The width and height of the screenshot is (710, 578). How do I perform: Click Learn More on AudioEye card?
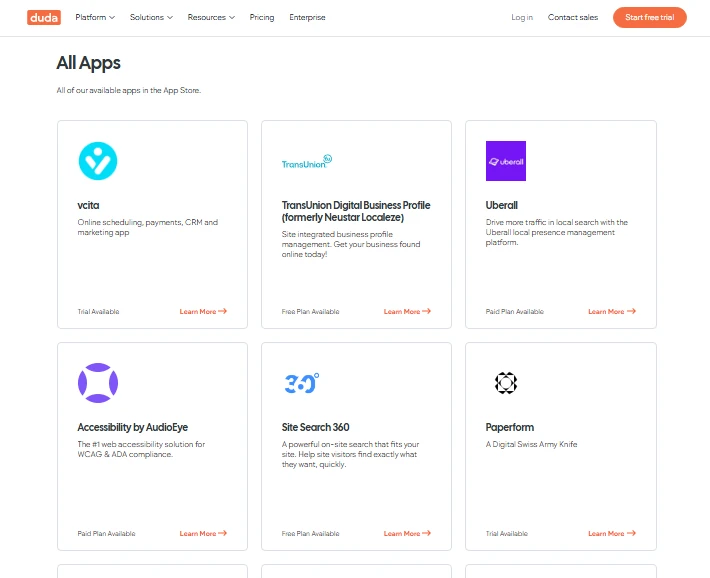[x=203, y=533]
